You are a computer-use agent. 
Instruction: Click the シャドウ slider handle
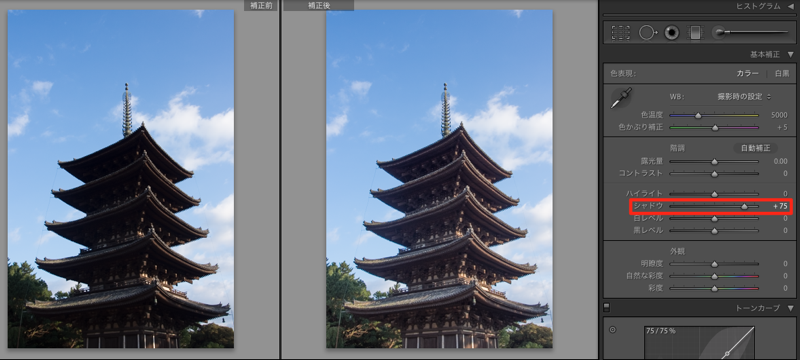click(x=744, y=207)
